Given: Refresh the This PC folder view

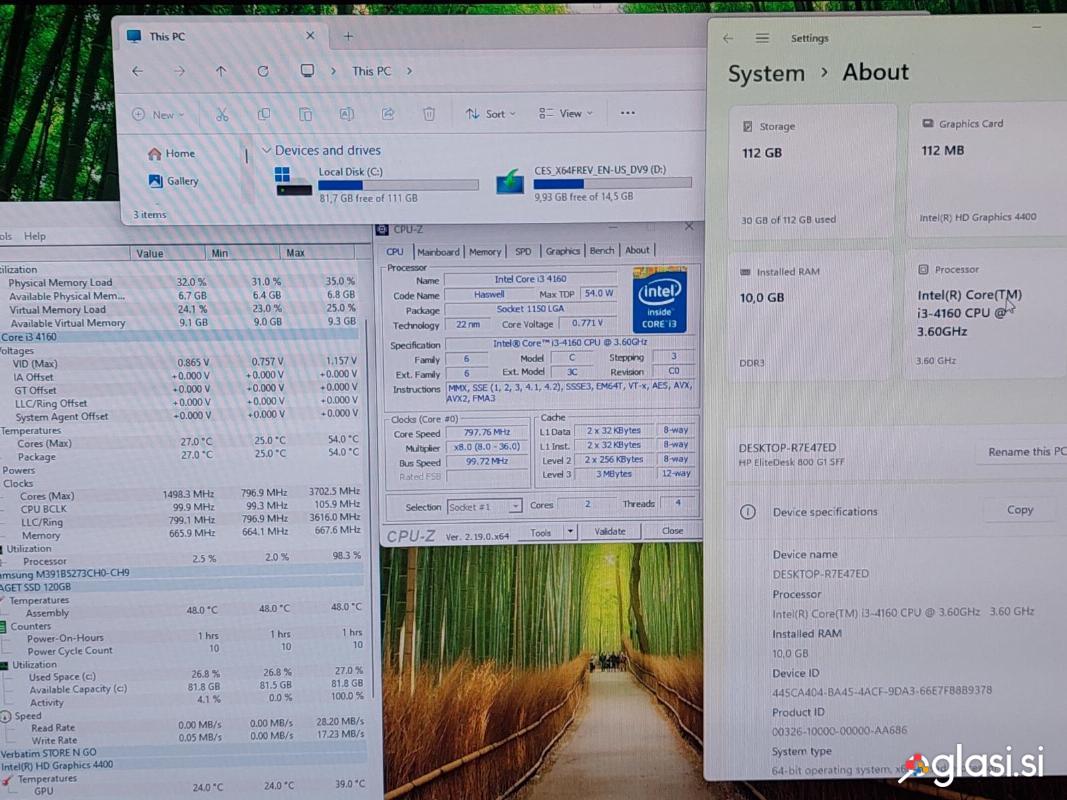Looking at the screenshot, I should [x=263, y=71].
